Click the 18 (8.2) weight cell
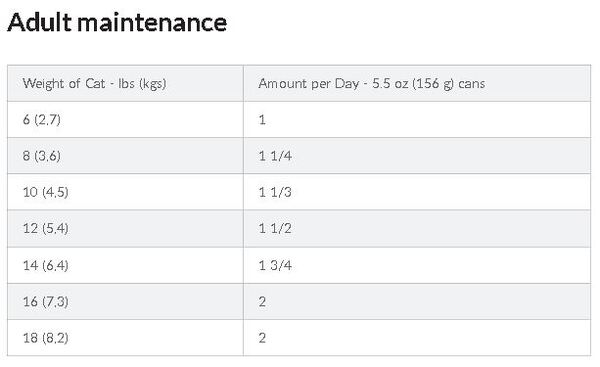Screen dimensions: 600x367 (125, 338)
